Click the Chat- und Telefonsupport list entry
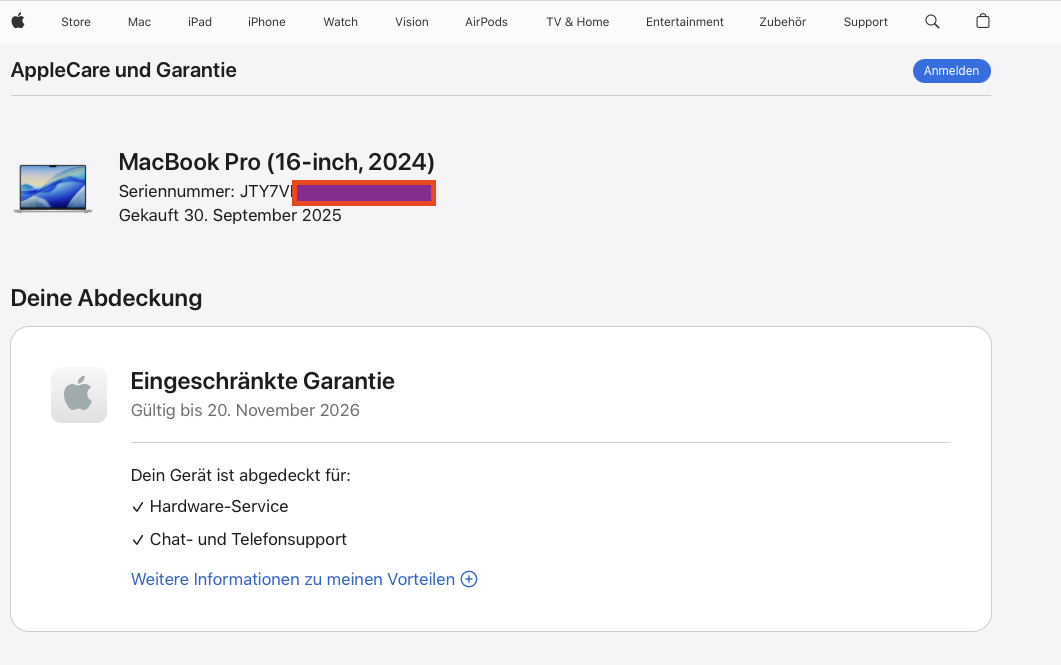1061x665 pixels. click(239, 539)
